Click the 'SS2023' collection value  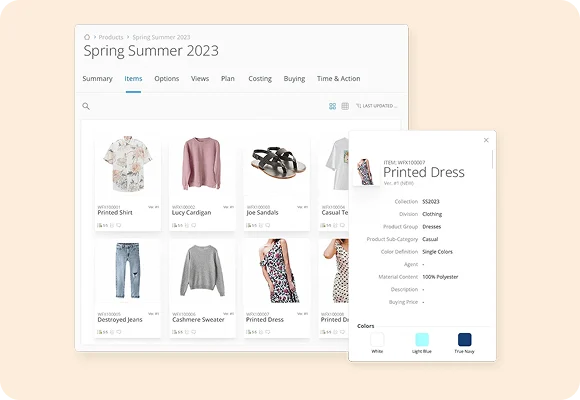click(431, 202)
